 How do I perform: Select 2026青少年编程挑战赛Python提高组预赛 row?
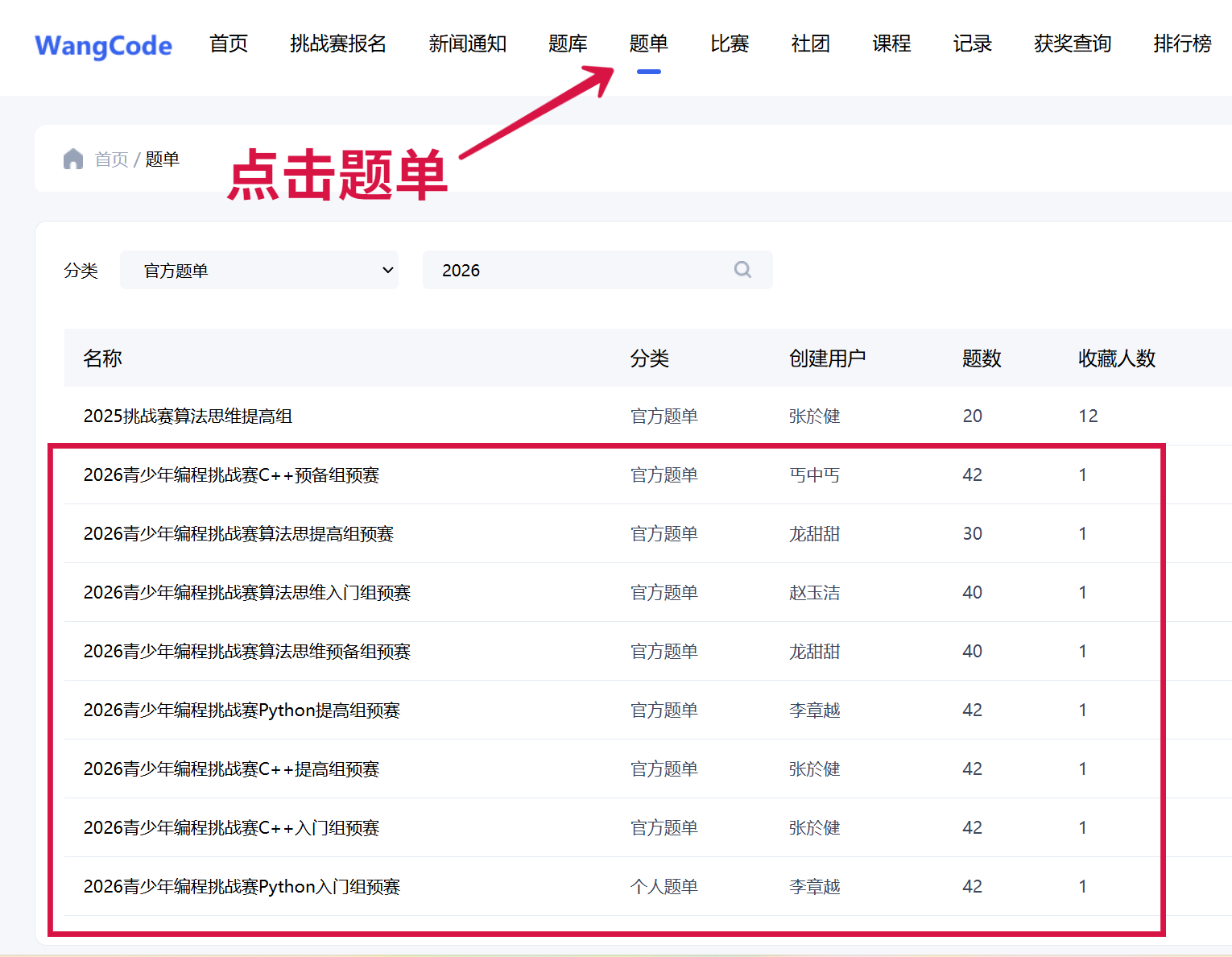tap(242, 710)
